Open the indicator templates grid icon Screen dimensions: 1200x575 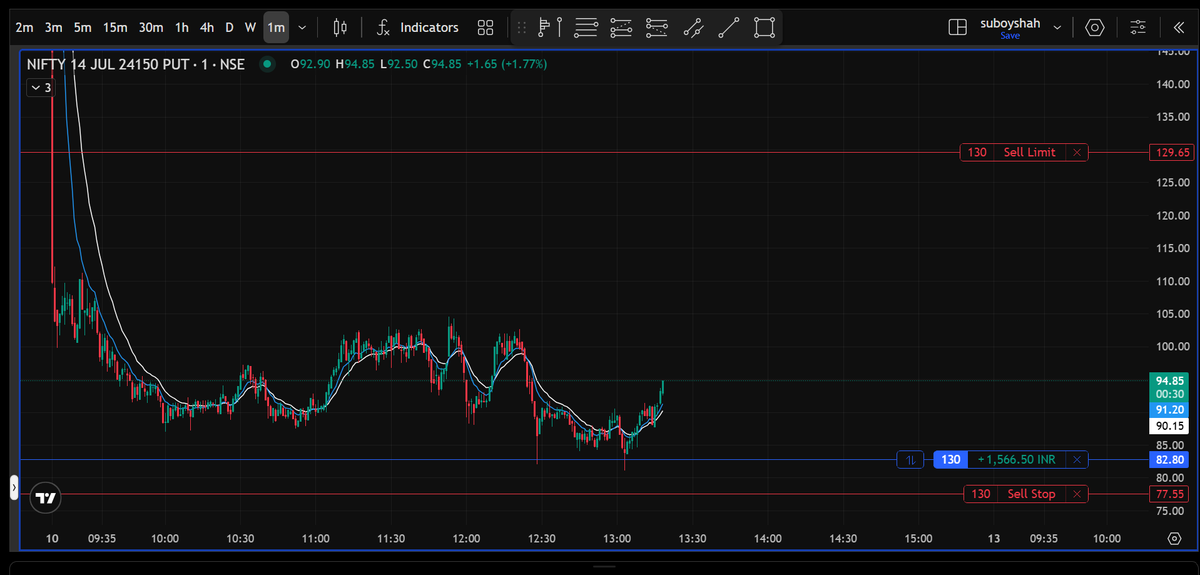[486, 27]
